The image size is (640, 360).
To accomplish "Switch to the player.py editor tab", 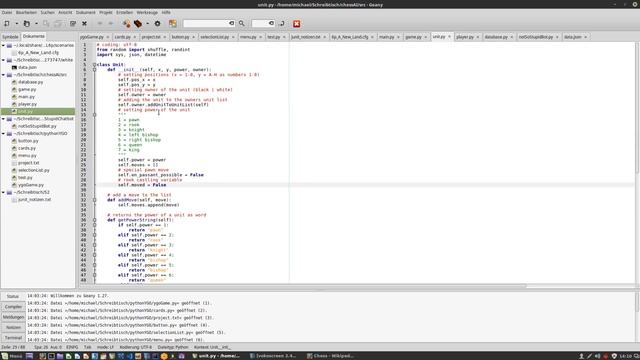I will click(465, 37).
